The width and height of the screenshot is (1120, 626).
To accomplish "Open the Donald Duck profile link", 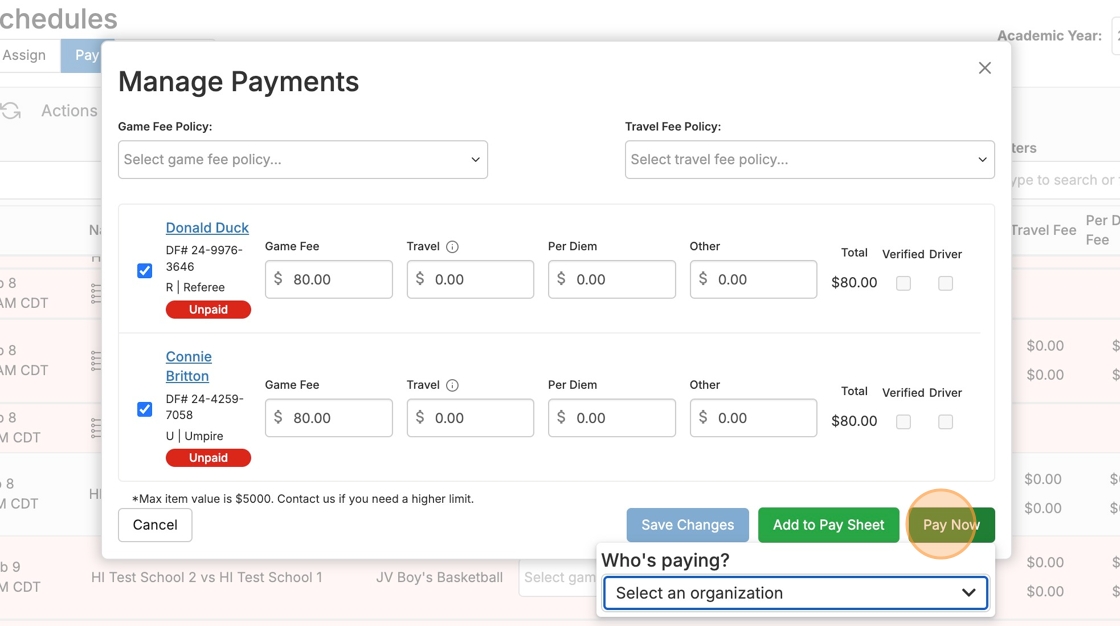I will coord(207,228).
